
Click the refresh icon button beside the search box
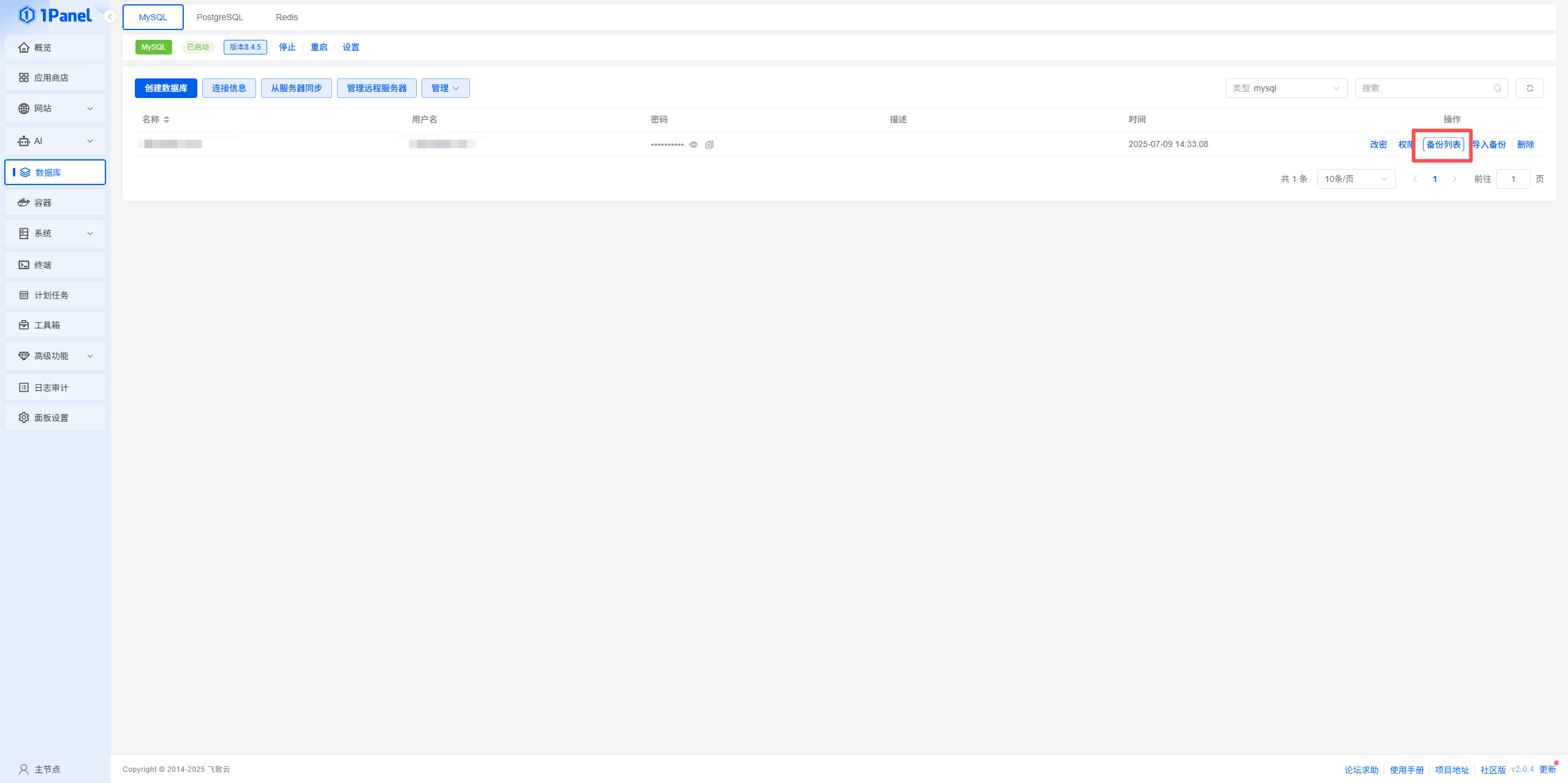[1529, 88]
